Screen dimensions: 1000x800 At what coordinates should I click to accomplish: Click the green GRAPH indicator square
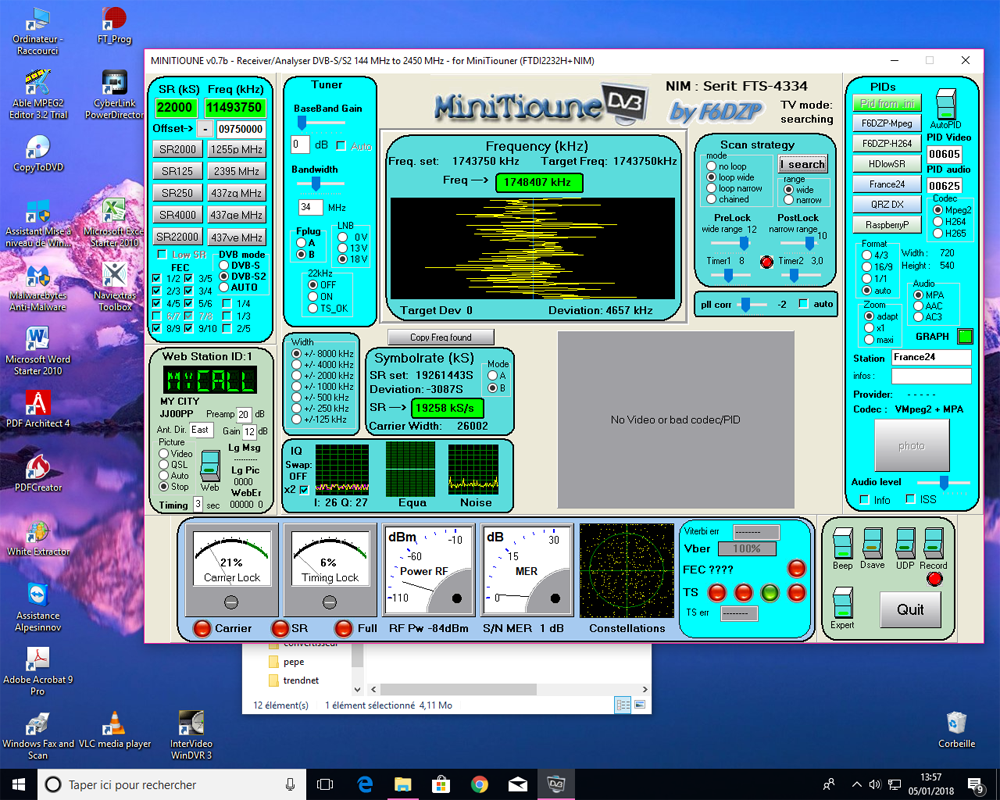[x=966, y=336]
